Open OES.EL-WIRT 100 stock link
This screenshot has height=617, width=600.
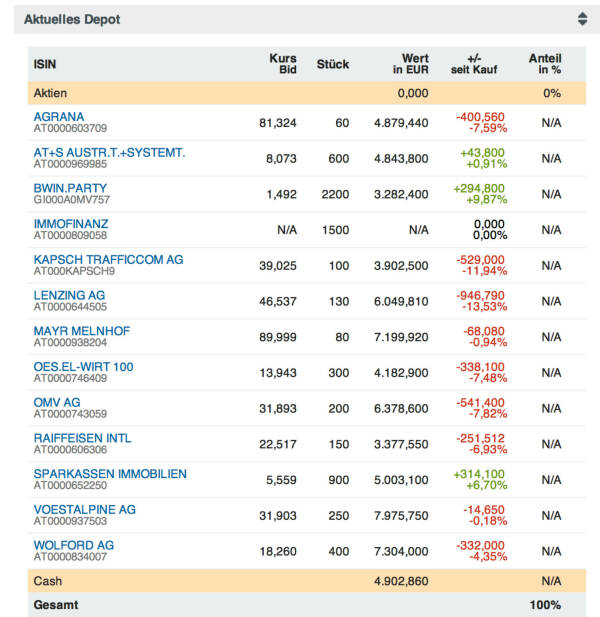83,367
